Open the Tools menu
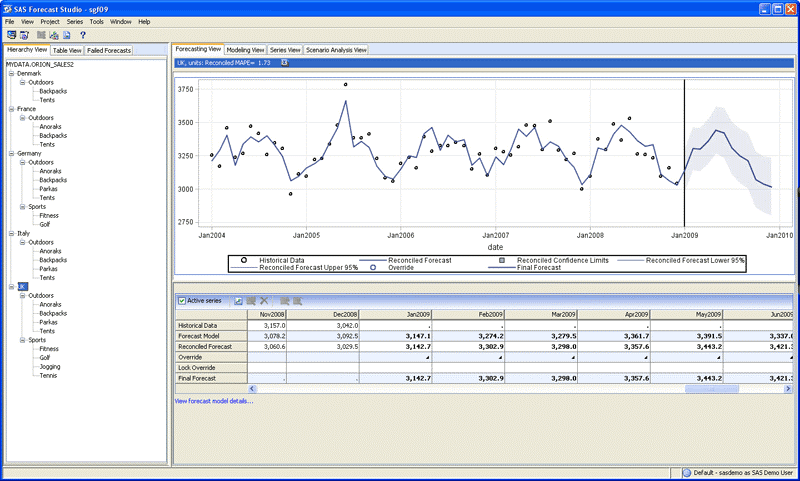Viewport: 800px width, 481px height. [x=96, y=21]
